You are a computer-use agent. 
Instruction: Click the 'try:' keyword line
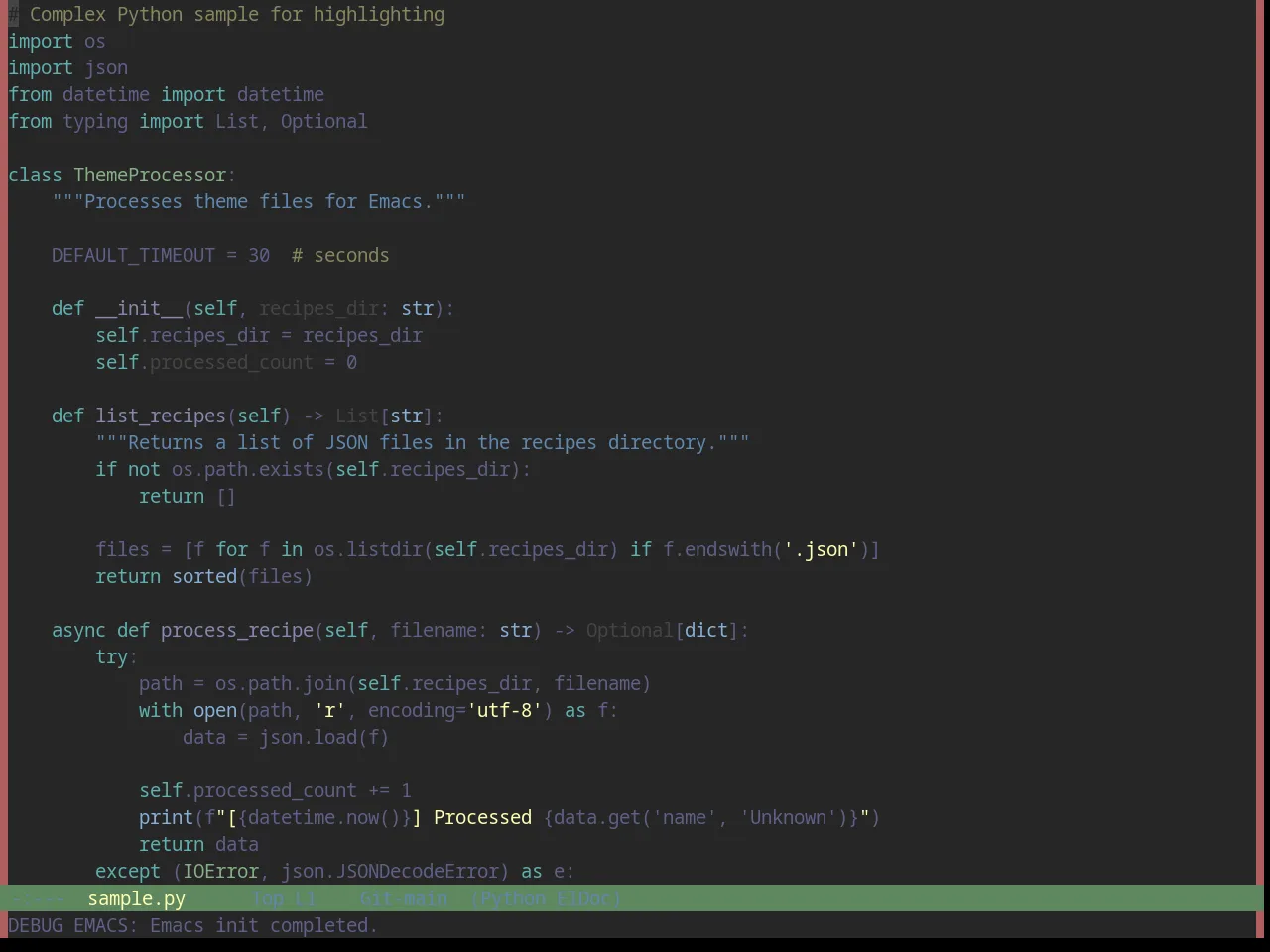point(117,656)
